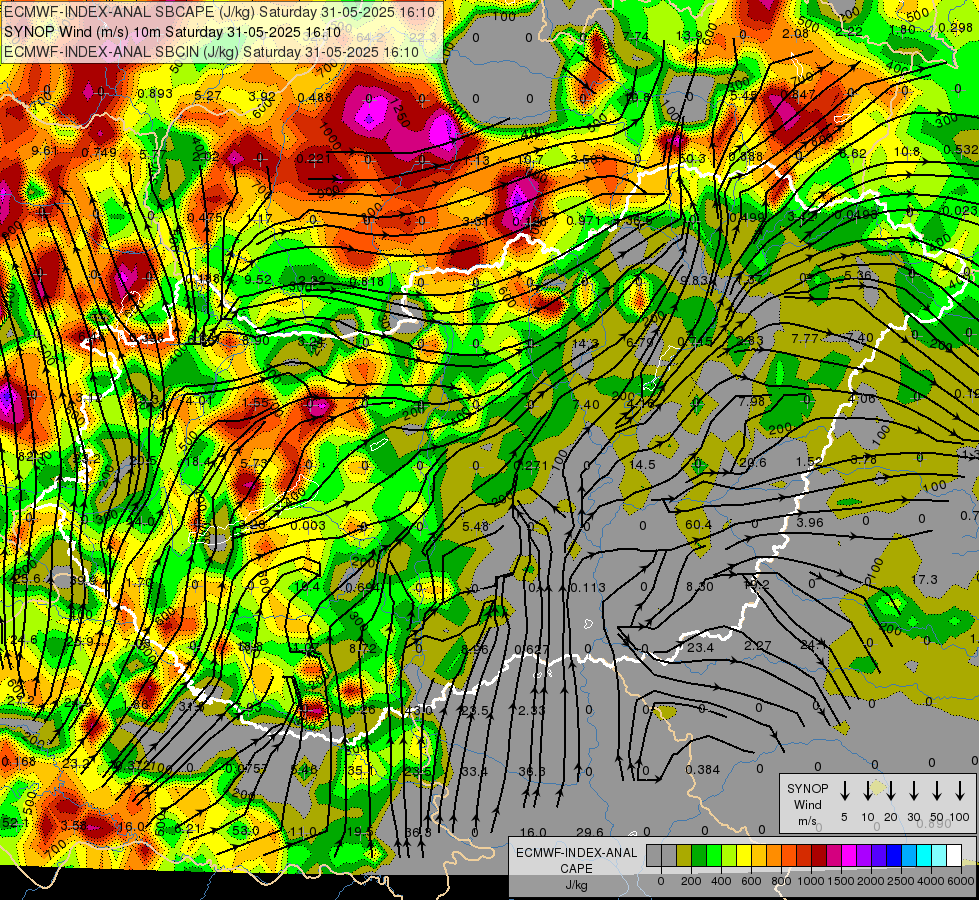Click the 100 m/s wind arrow in legend
The height and width of the screenshot is (900, 979).
(960, 791)
